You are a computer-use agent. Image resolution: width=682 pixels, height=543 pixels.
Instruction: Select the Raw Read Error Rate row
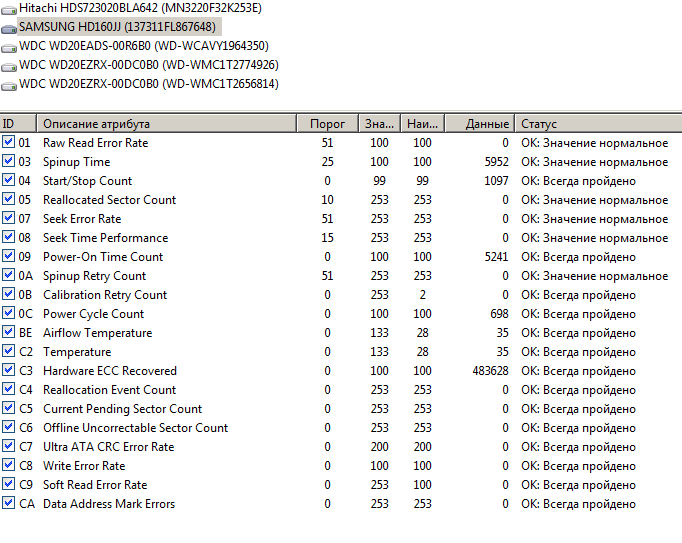pyautogui.click(x=341, y=143)
